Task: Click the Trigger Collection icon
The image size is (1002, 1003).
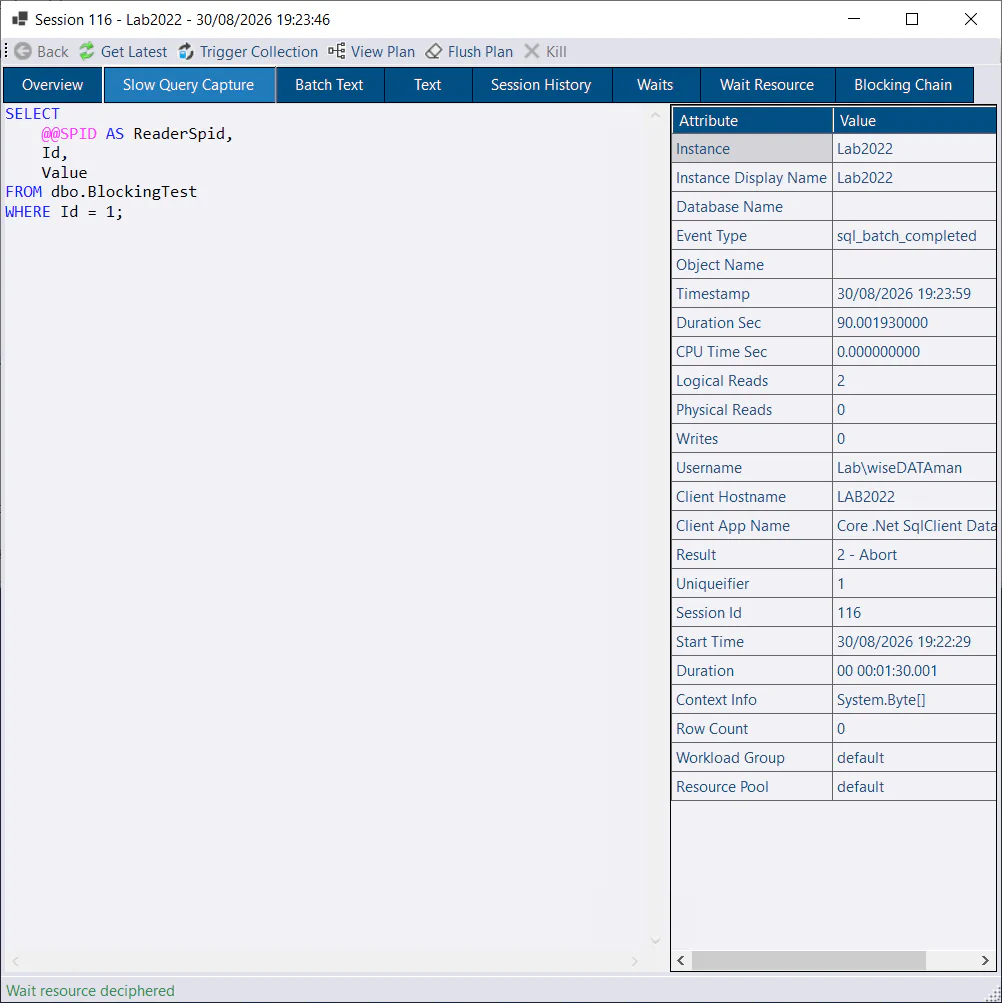Action: pyautogui.click(x=186, y=51)
